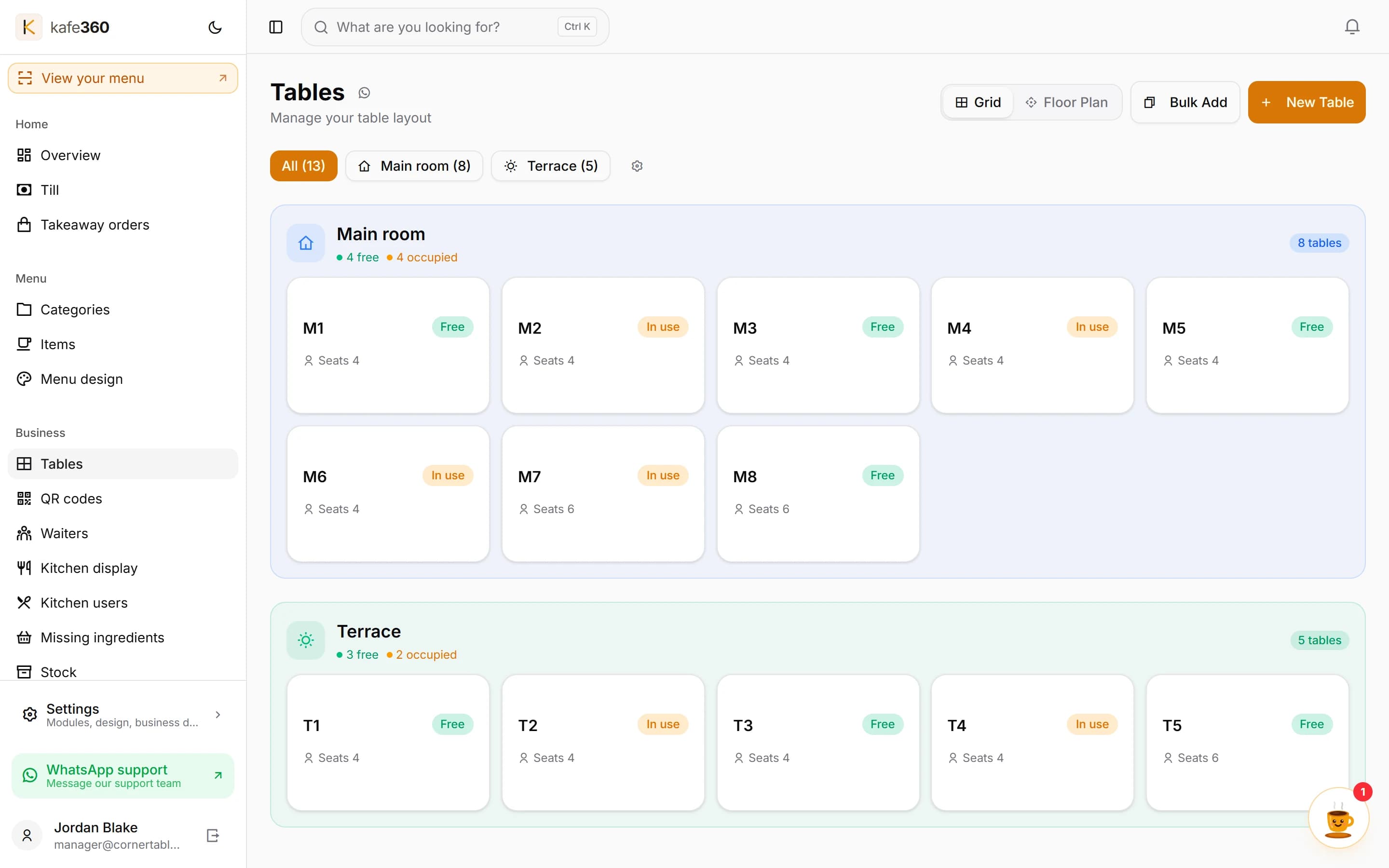This screenshot has width=1389, height=868.
Task: Click the log out icon beside Jordan Blake
Action: click(212, 835)
